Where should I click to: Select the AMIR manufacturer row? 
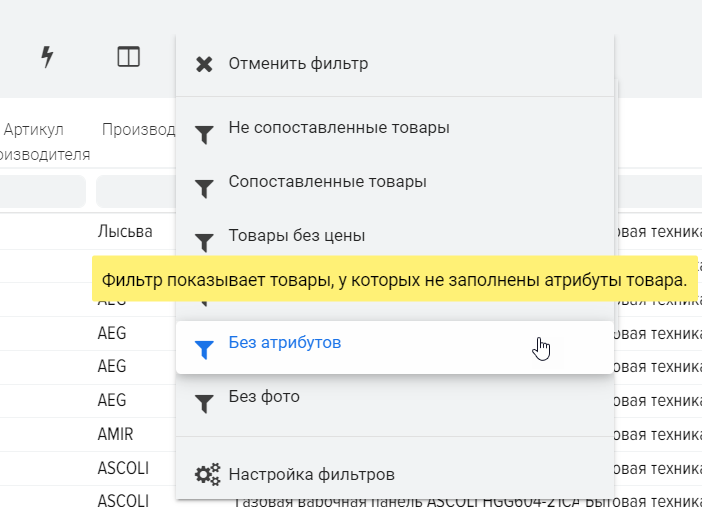pos(116,434)
